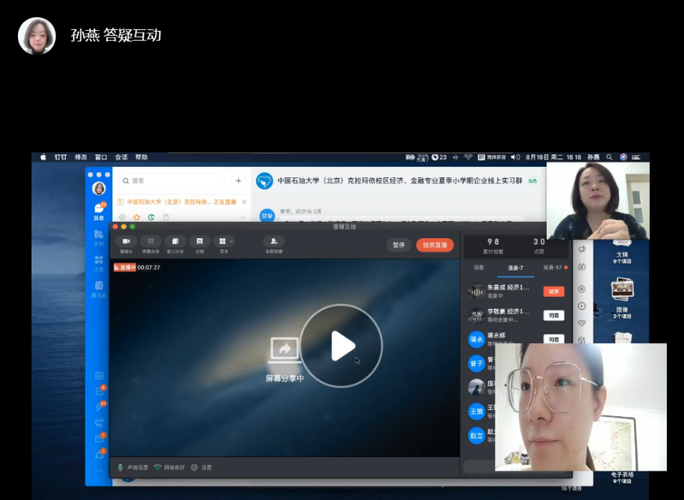Viewport: 684px width, 500px height.
Task: Open the more (更多) dropdown in the live toolbar
Action: click(x=224, y=243)
